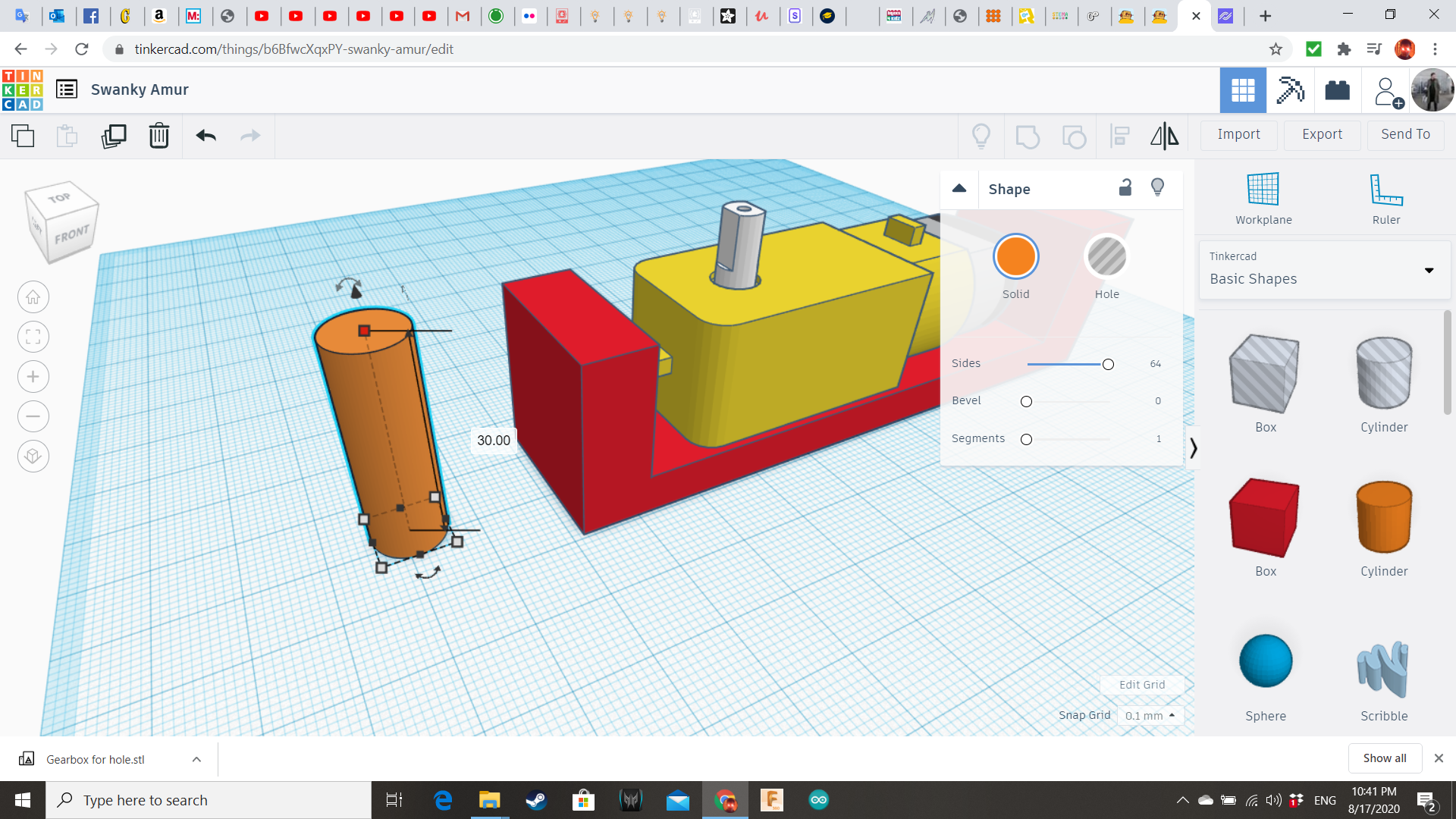Select the Ruler tool

(1385, 197)
